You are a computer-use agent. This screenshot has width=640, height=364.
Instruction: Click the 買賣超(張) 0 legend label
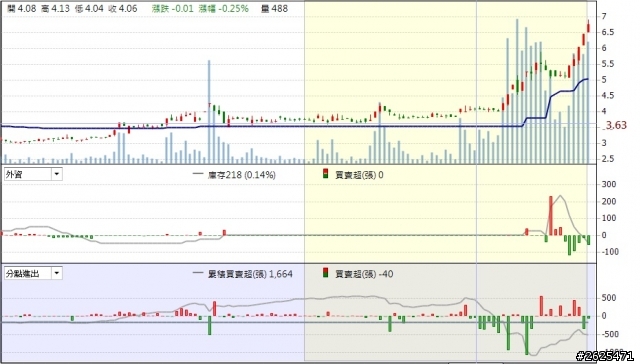pyautogui.click(x=359, y=175)
